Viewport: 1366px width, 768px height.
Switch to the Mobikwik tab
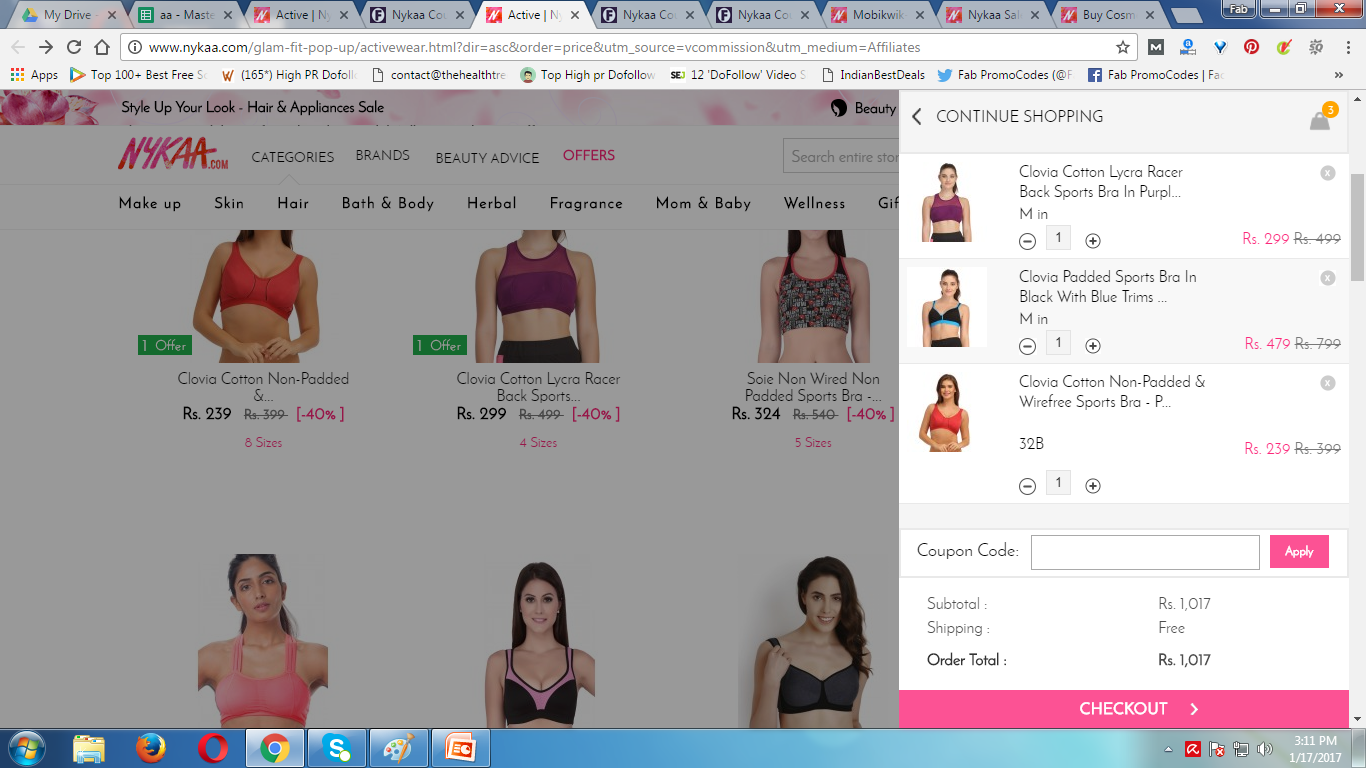coord(878,15)
